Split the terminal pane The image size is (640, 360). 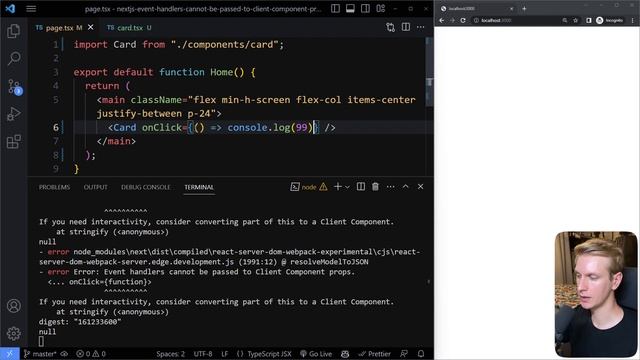pos(361,187)
